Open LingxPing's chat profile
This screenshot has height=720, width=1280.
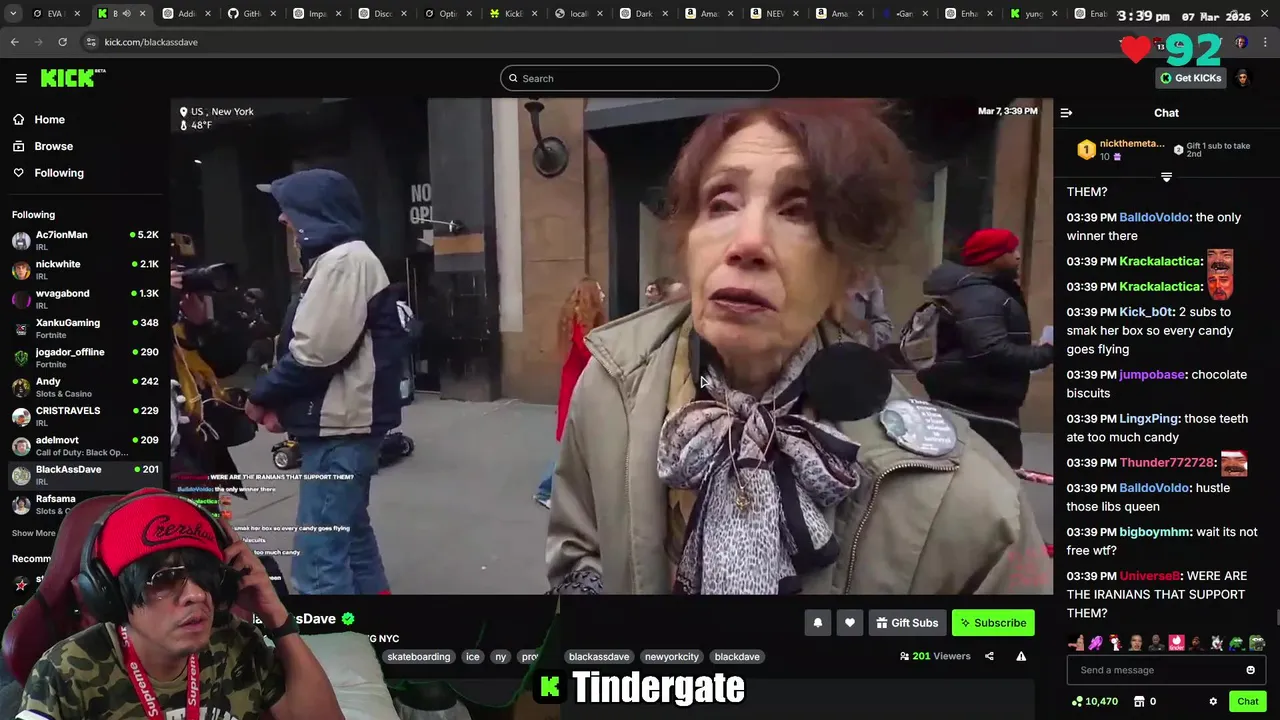1148,418
